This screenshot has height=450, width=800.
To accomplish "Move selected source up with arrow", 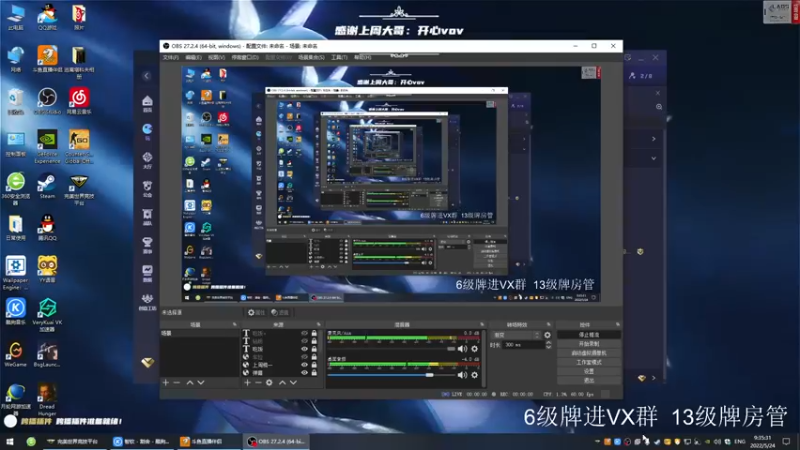I will click(282, 382).
